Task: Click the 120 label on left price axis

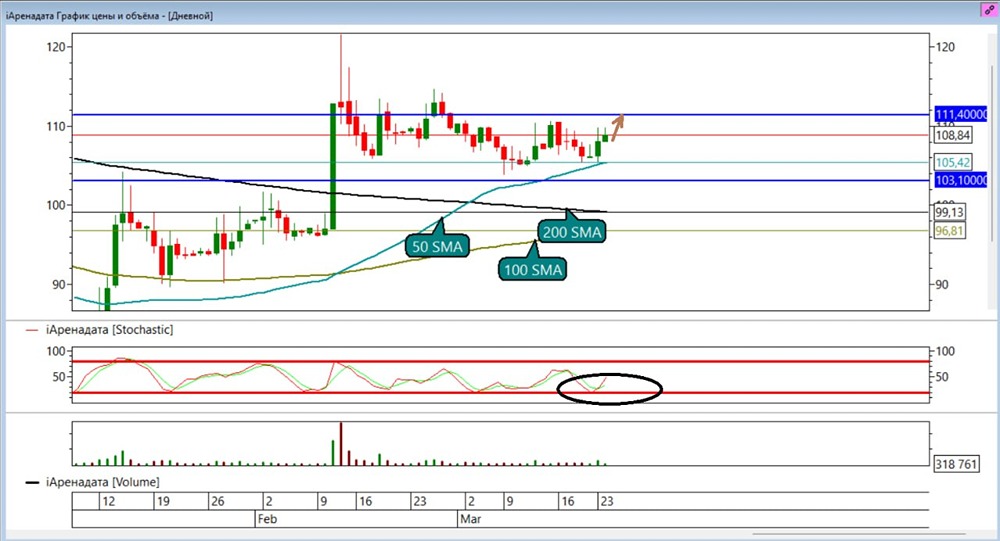Action: coord(56,47)
